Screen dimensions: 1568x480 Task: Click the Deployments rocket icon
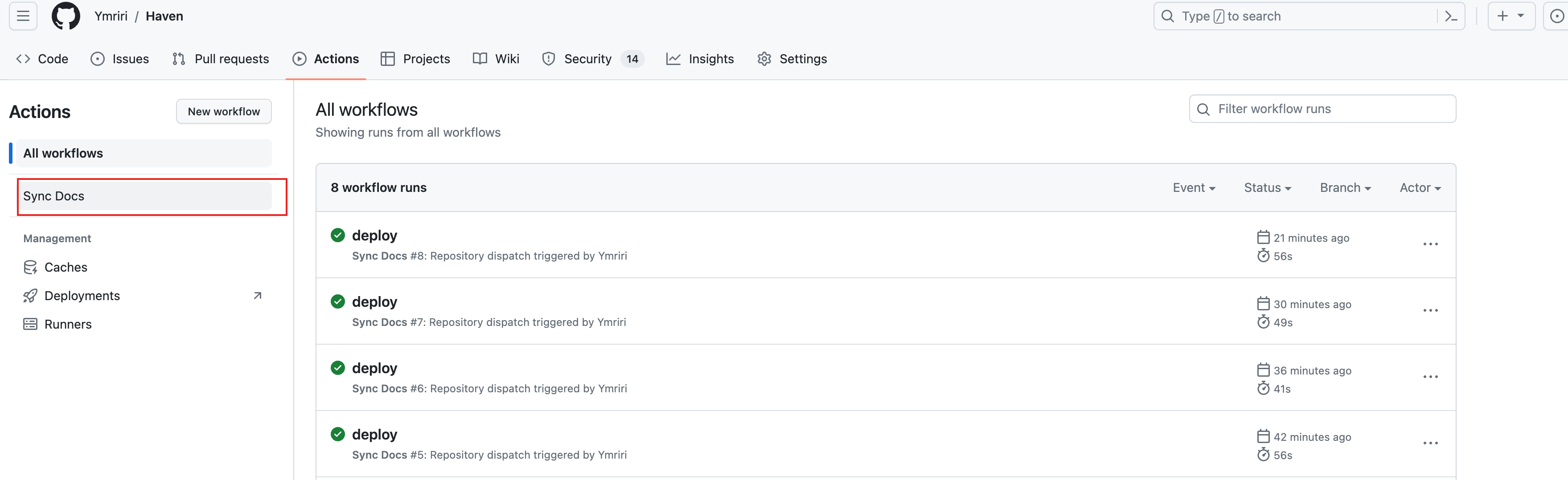[30, 296]
